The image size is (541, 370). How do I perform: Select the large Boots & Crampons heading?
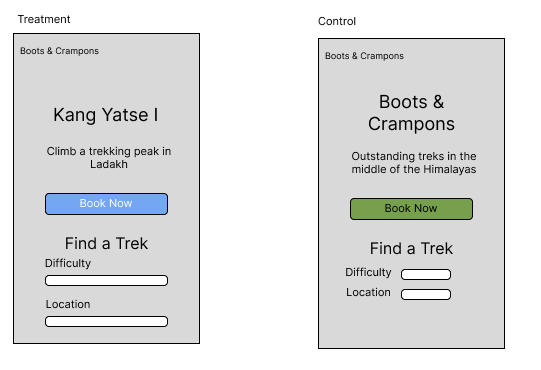(411, 113)
